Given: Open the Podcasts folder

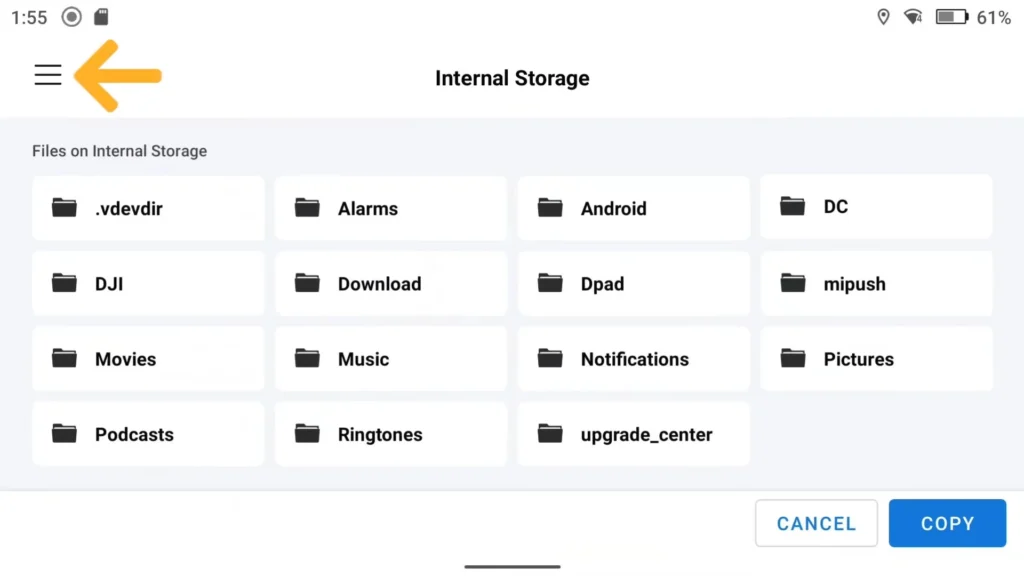Looking at the screenshot, I should tap(148, 434).
